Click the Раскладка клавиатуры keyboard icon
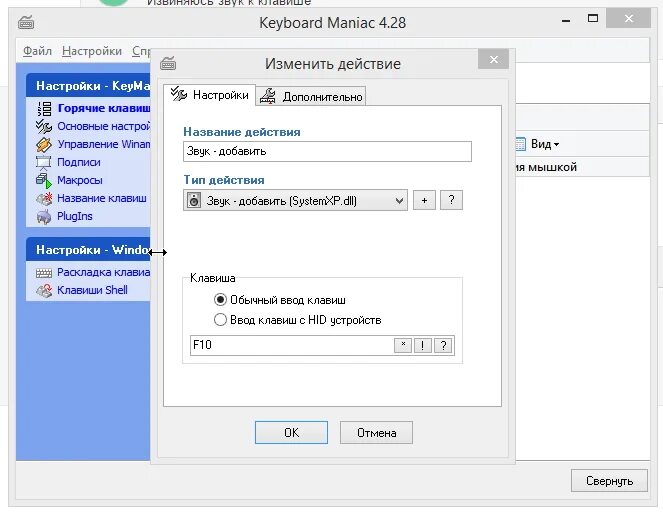The image size is (663, 525). 44,273
